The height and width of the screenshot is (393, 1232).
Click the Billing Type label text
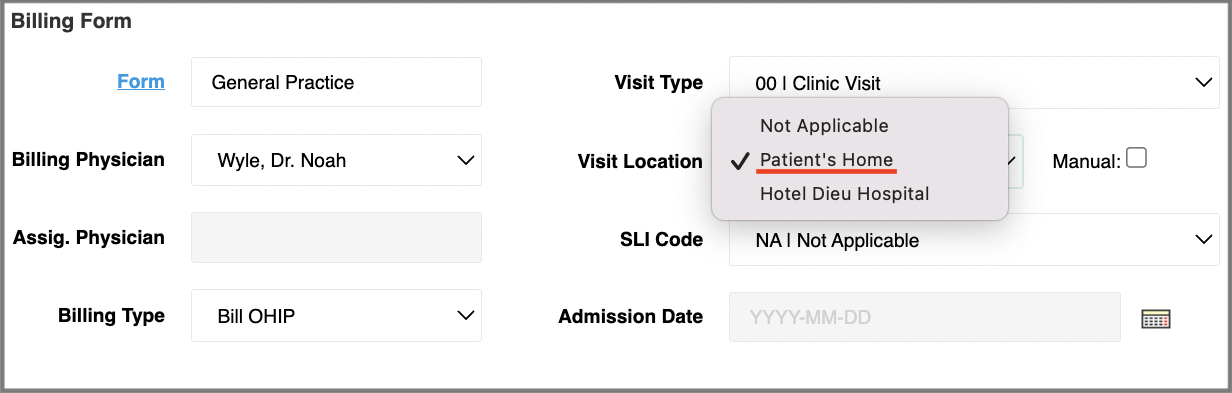click(x=111, y=316)
